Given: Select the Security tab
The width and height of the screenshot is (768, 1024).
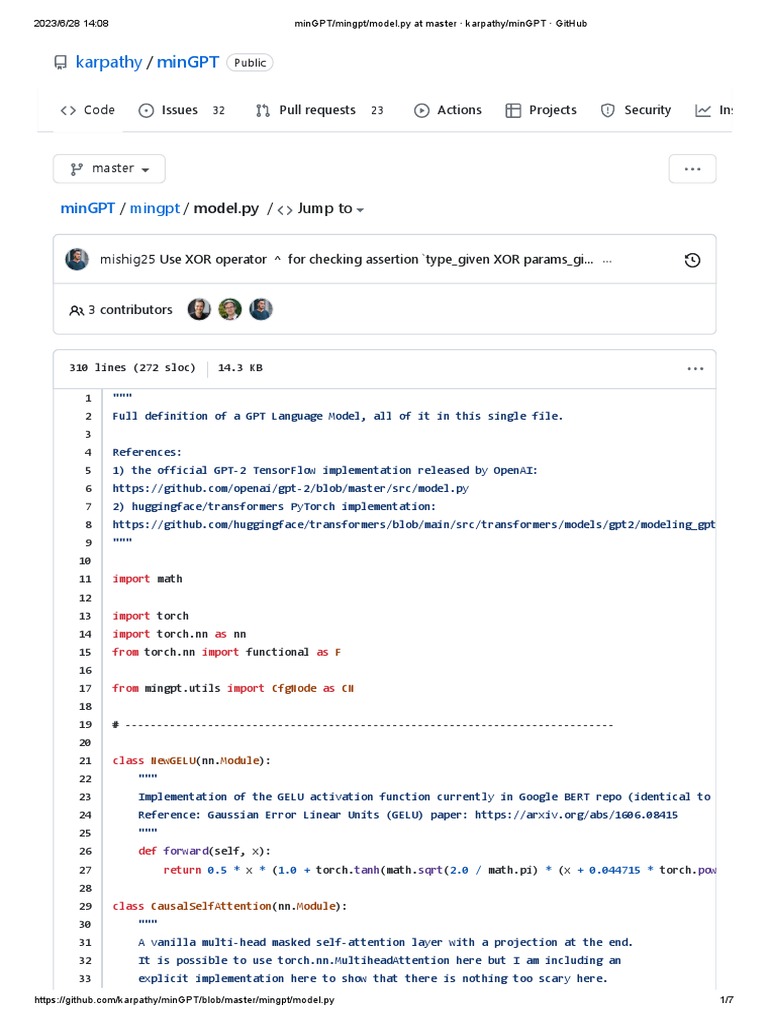Looking at the screenshot, I should coord(636,110).
